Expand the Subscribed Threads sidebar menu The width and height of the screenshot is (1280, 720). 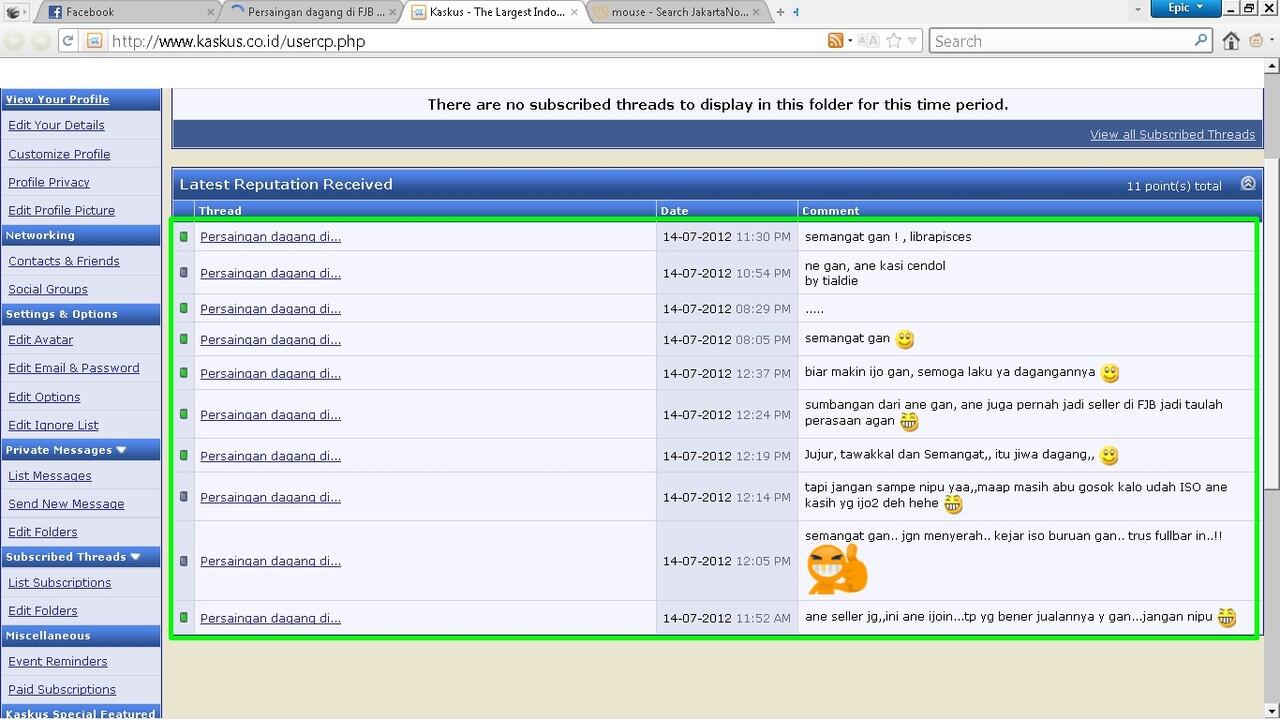pos(135,557)
